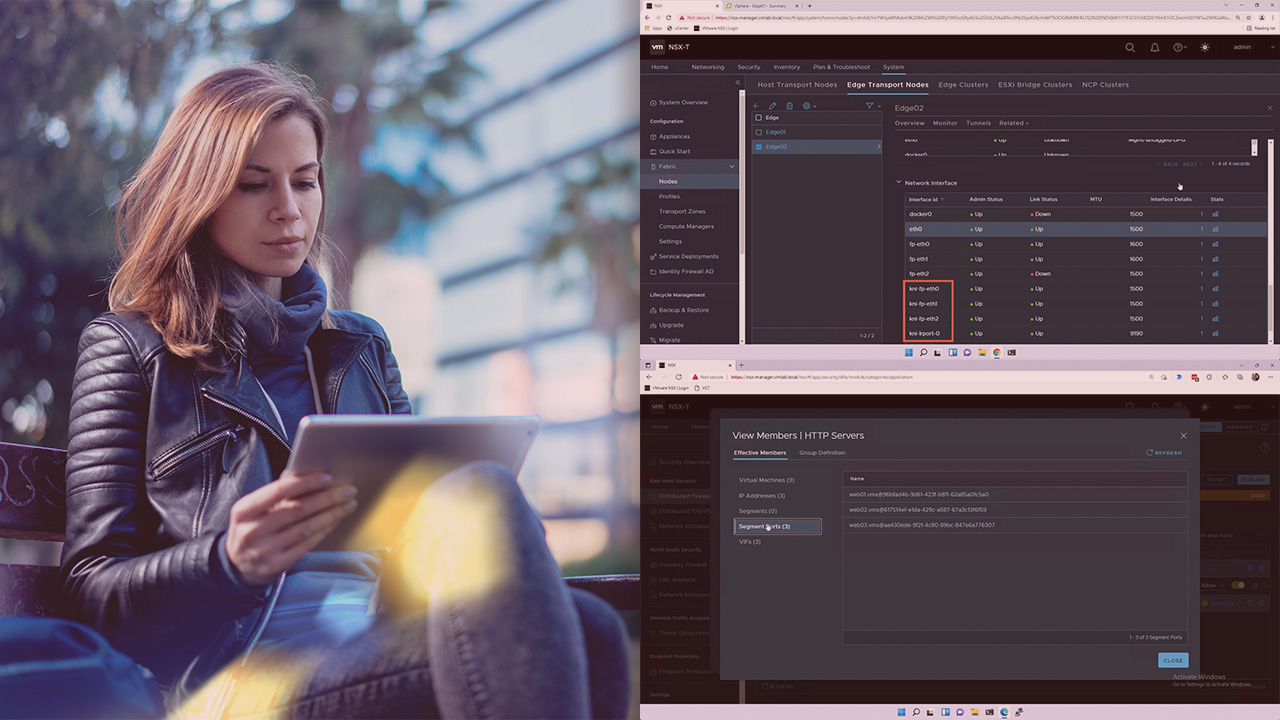Viewport: 1280px width, 720px height.
Task: Click REFRESH in the View Members dialog
Action: [x=1164, y=453]
